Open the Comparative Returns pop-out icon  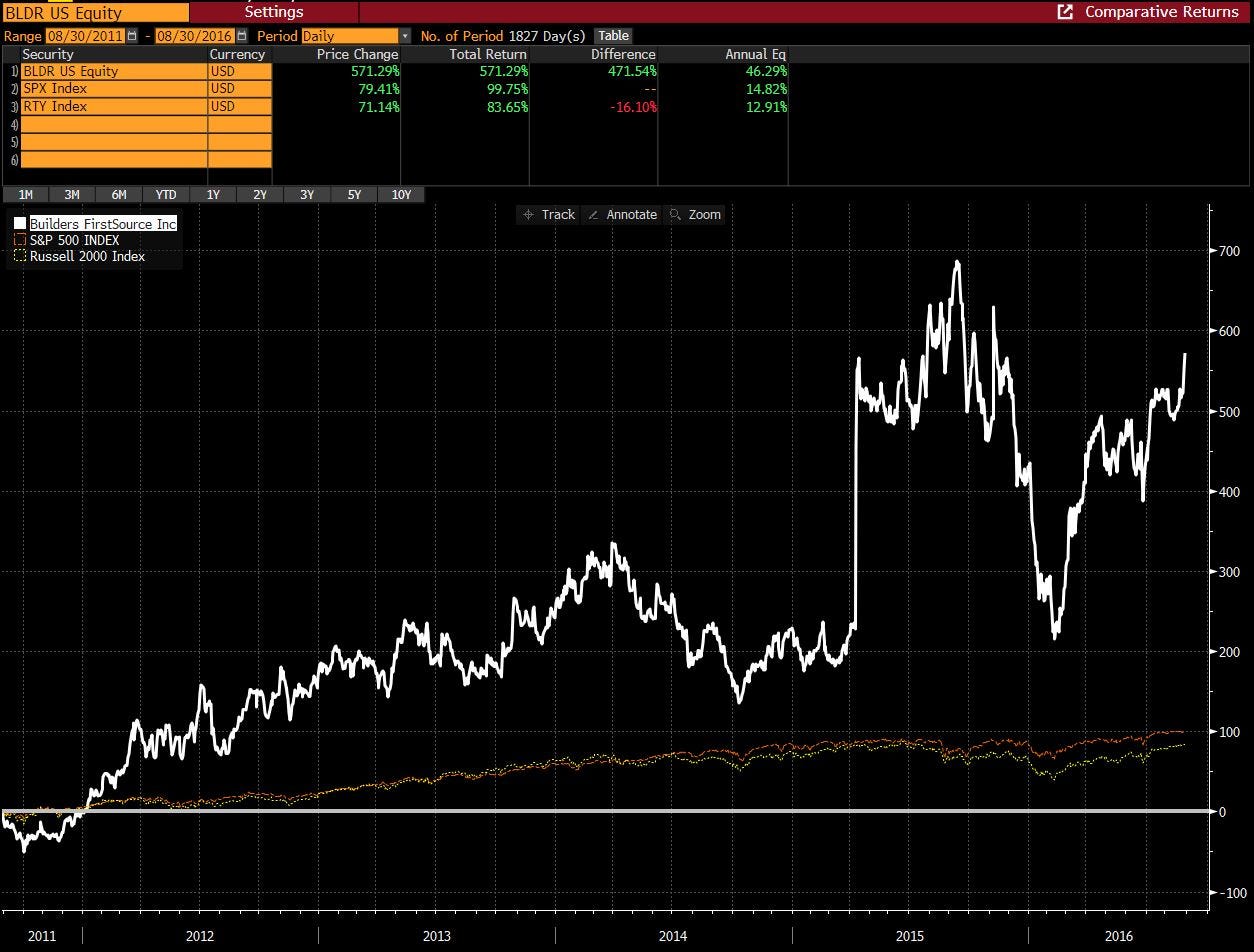click(1065, 12)
